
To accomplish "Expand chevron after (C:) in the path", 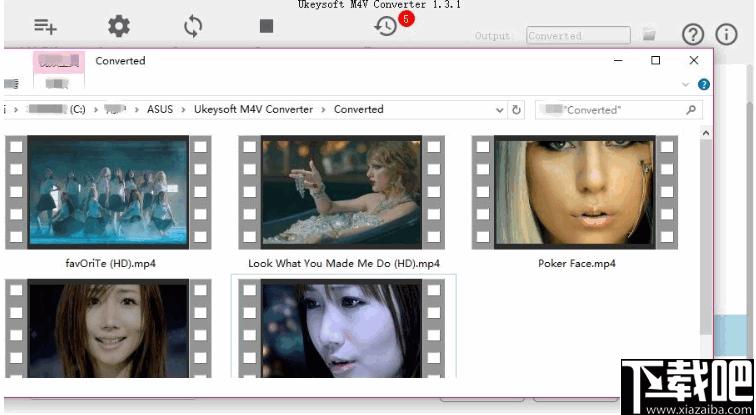I will (95, 110).
